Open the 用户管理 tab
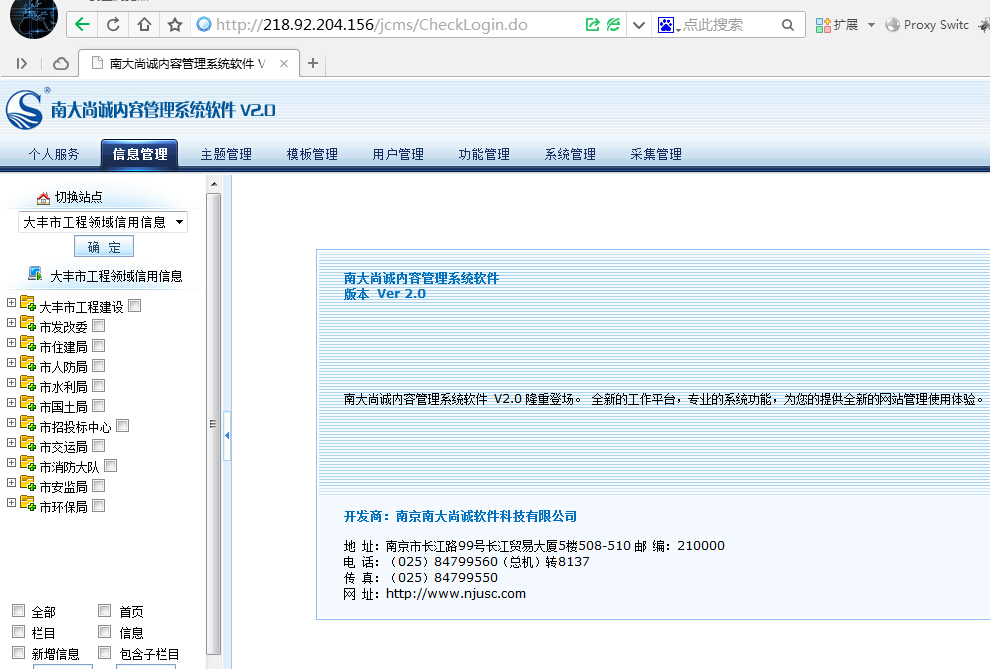Viewport: 990px width, 669px height. pyautogui.click(x=398, y=155)
